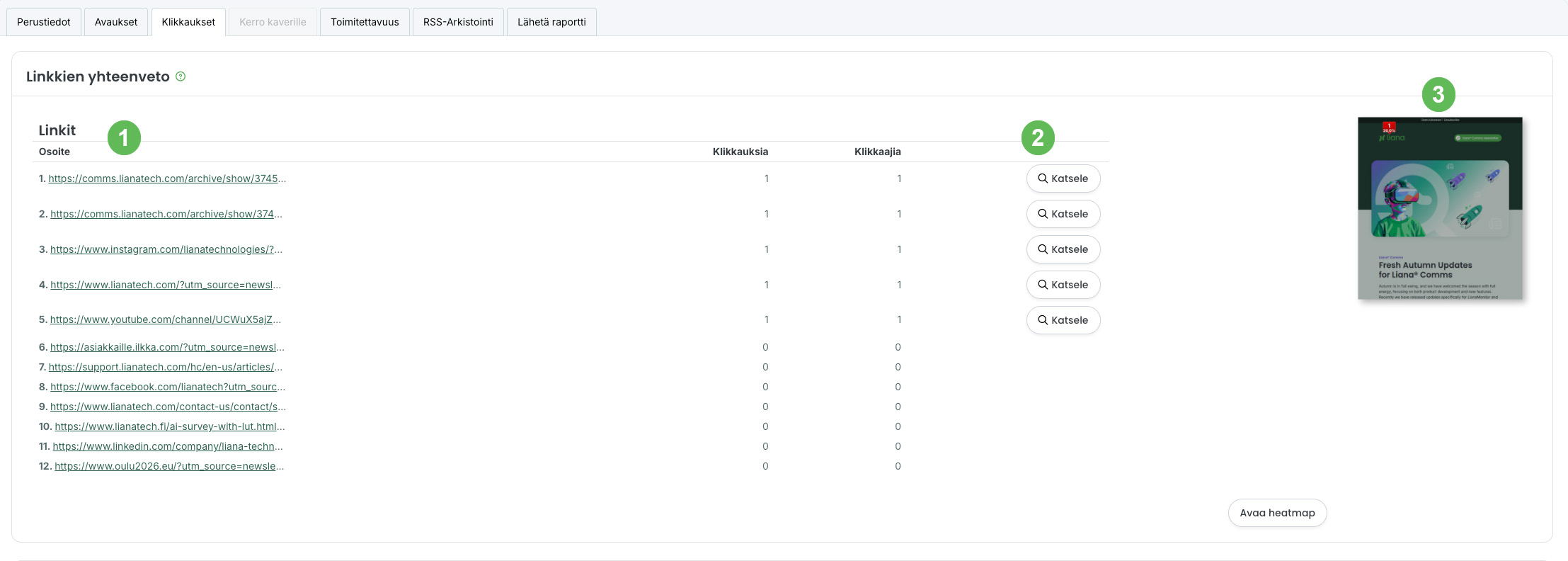Click the newsletter preview thumbnail
The width and height of the screenshot is (1568, 561).
tap(1440, 208)
